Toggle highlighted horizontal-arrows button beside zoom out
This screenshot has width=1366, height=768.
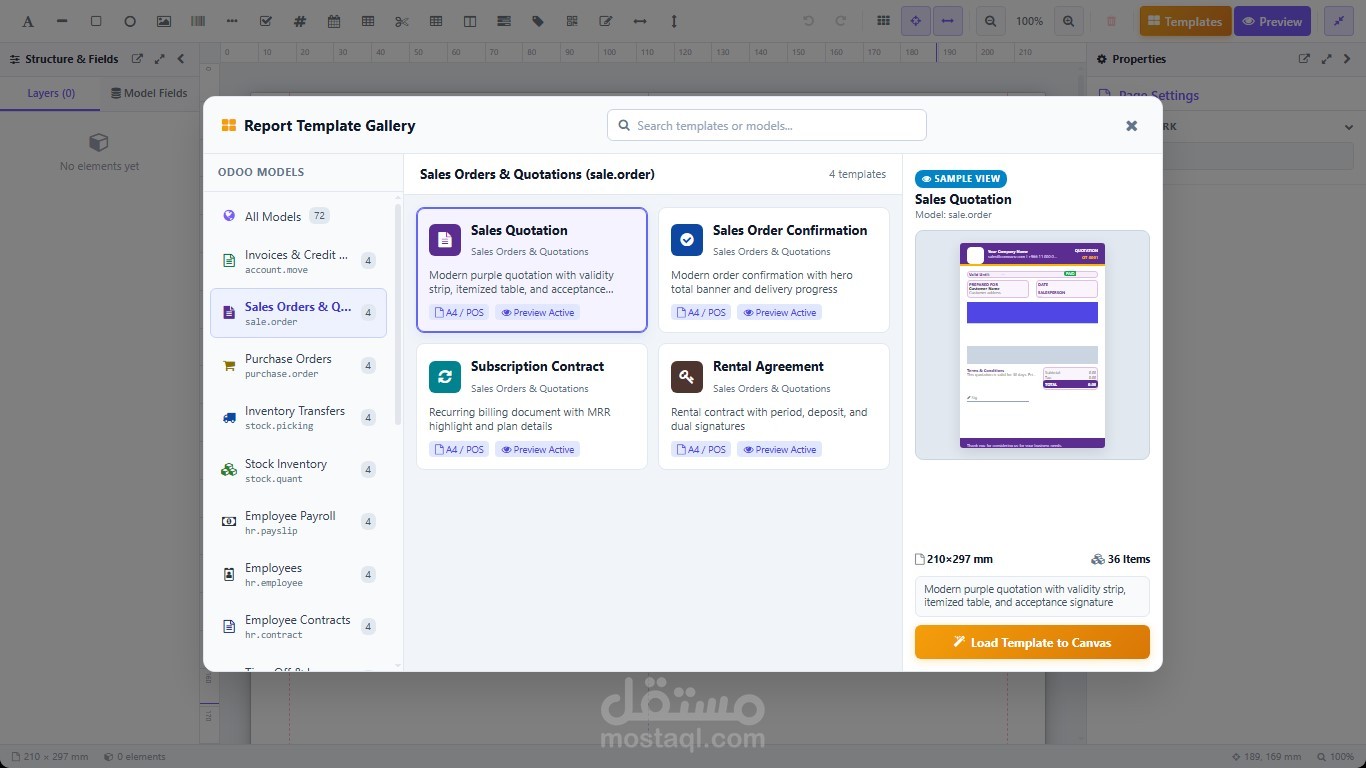click(x=948, y=21)
